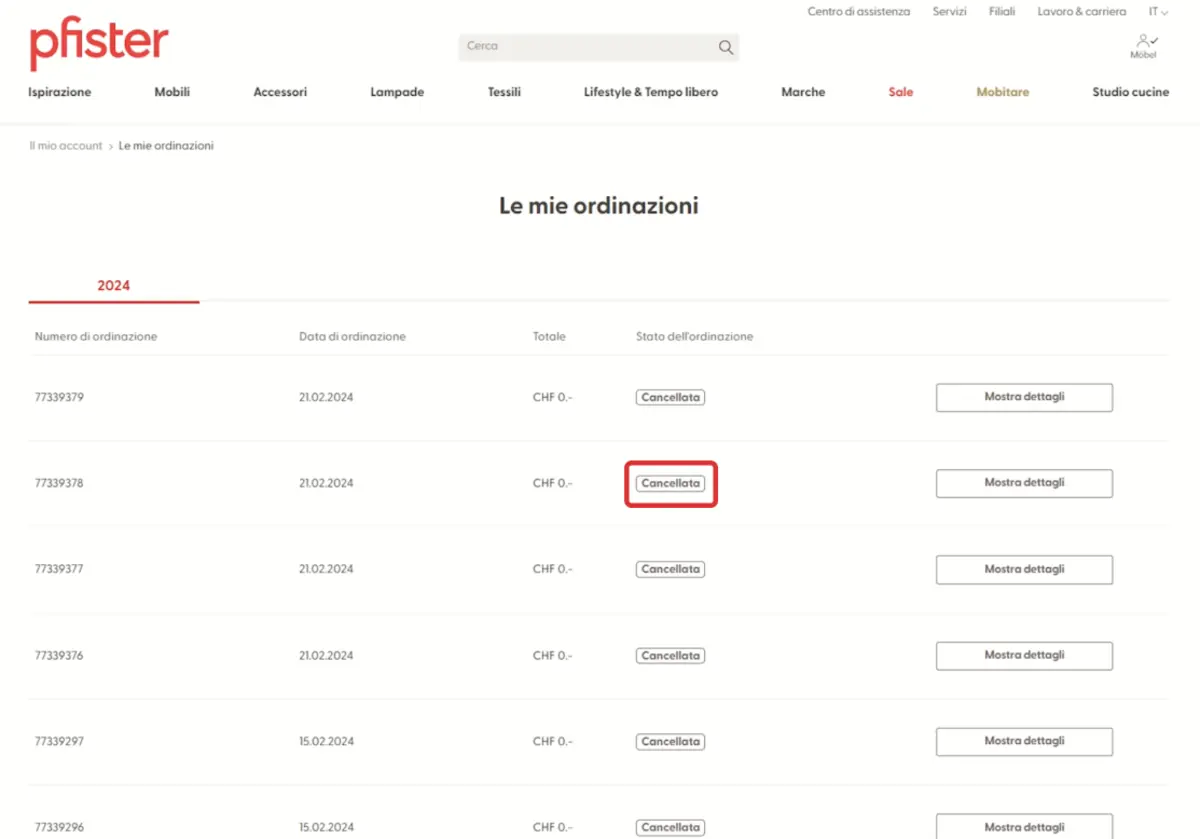The height and width of the screenshot is (839, 1200).
Task: Go to Il mio account breadcrumb
Action: click(66, 146)
